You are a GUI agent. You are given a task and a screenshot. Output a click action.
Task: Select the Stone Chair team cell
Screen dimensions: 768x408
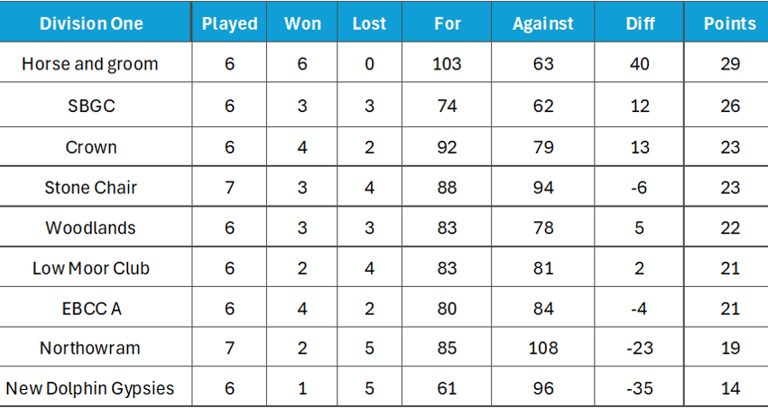(91, 187)
